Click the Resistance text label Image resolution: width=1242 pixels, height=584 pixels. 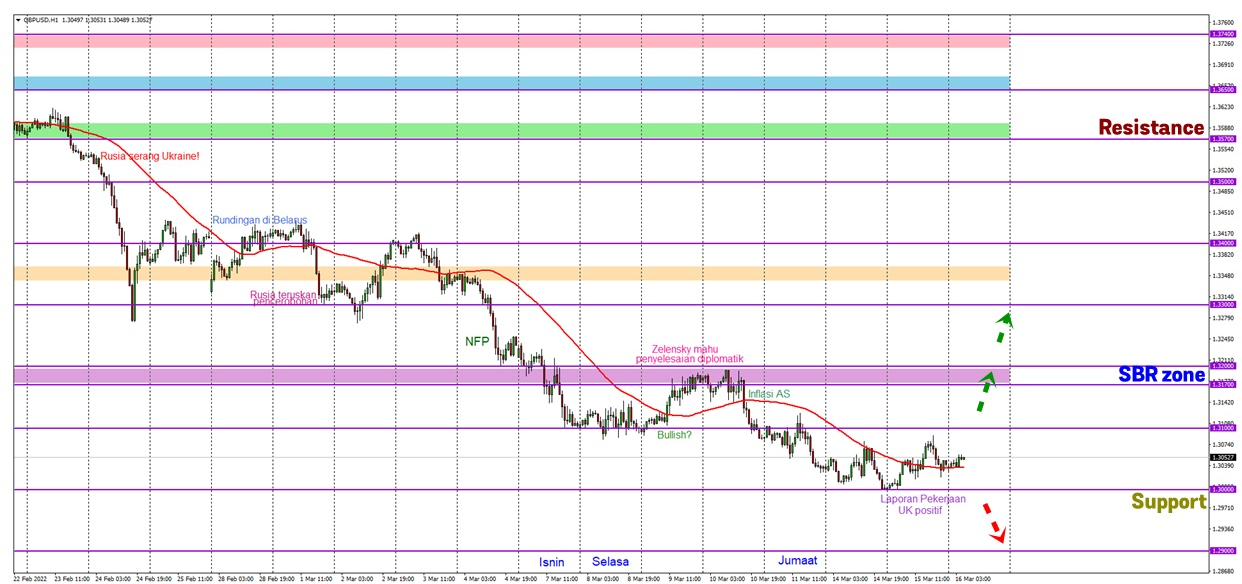(x=1150, y=128)
